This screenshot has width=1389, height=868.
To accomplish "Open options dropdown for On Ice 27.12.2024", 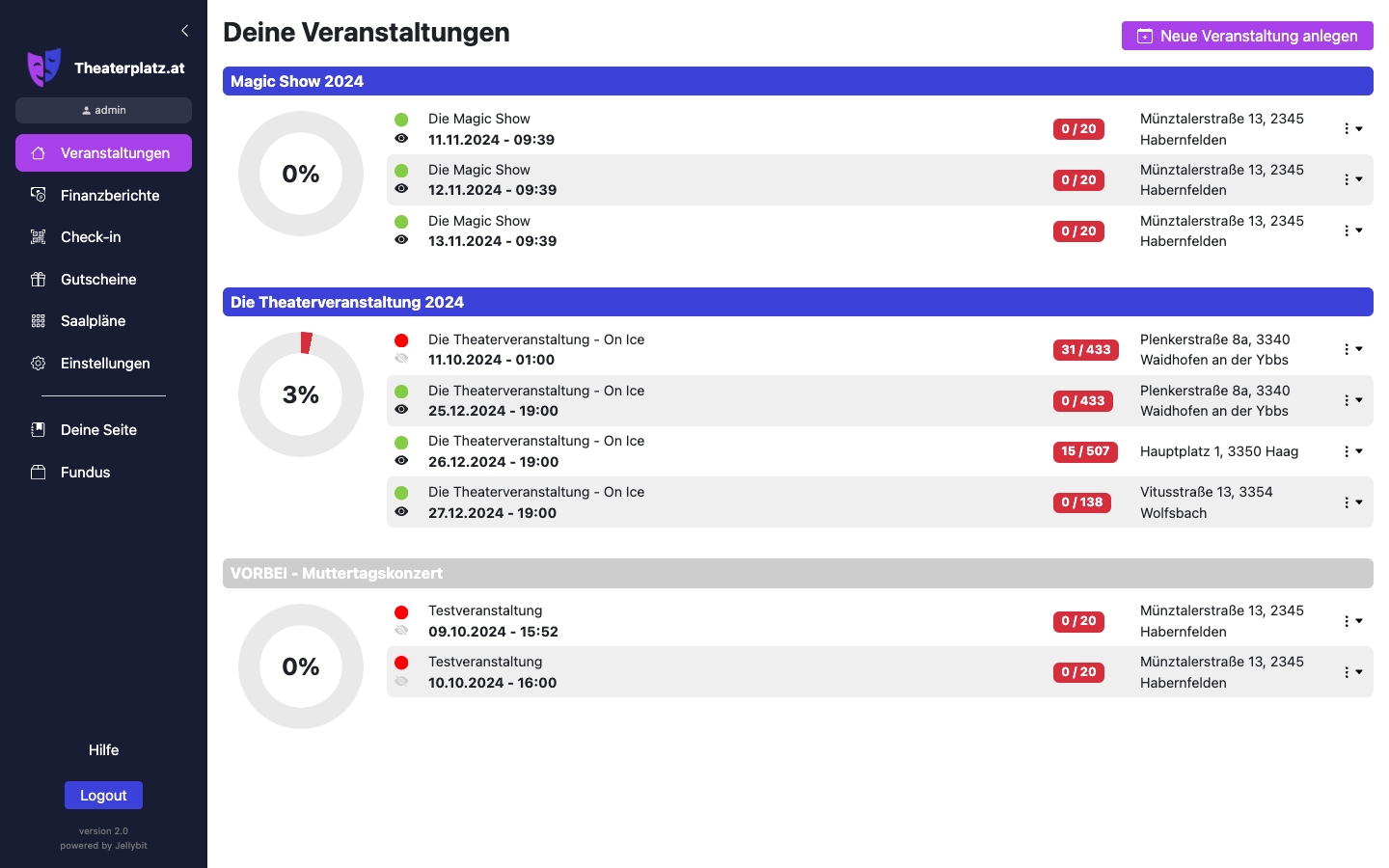I will click(1352, 502).
